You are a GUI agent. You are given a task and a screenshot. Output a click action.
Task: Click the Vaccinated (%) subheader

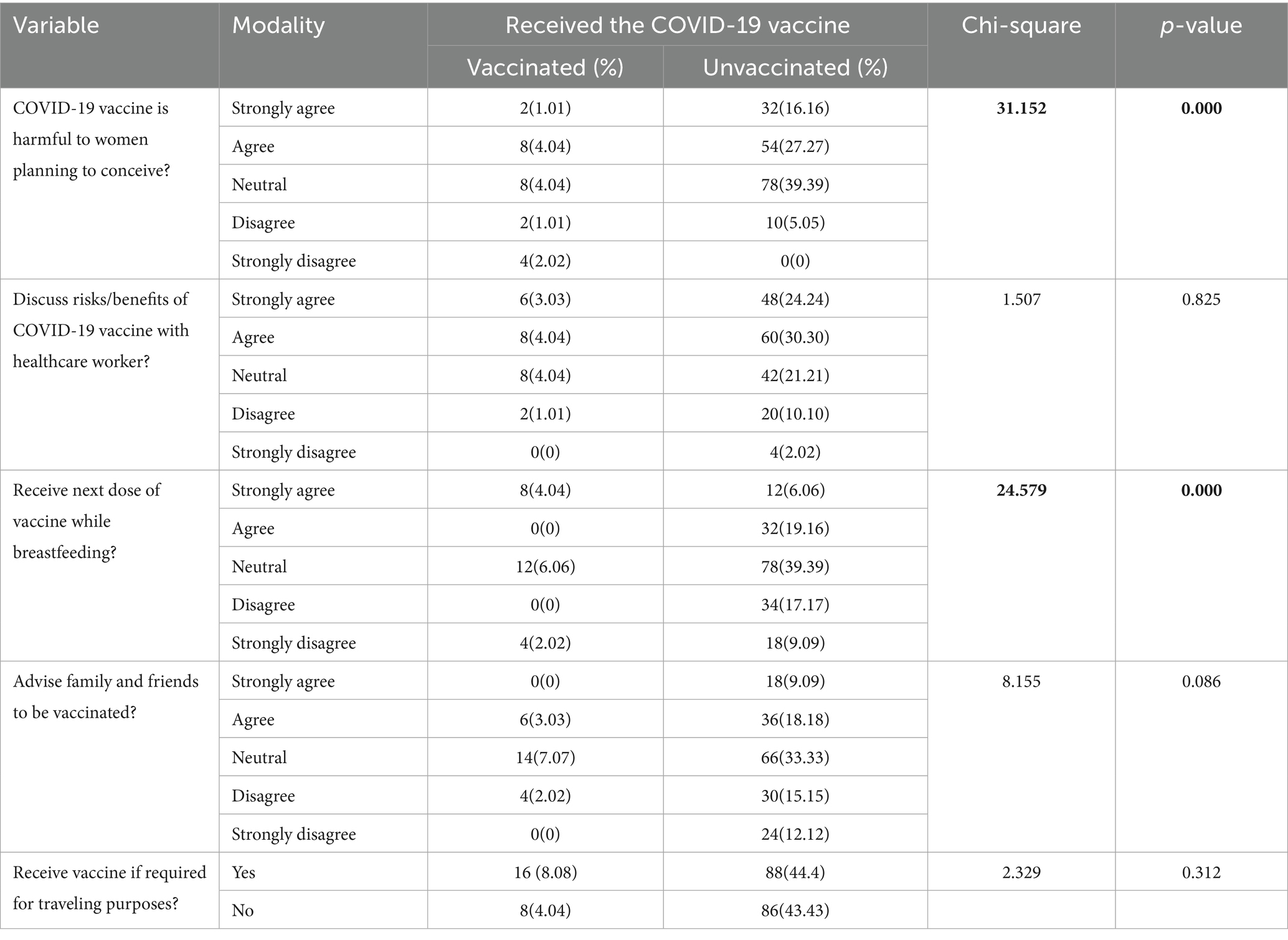(545, 67)
